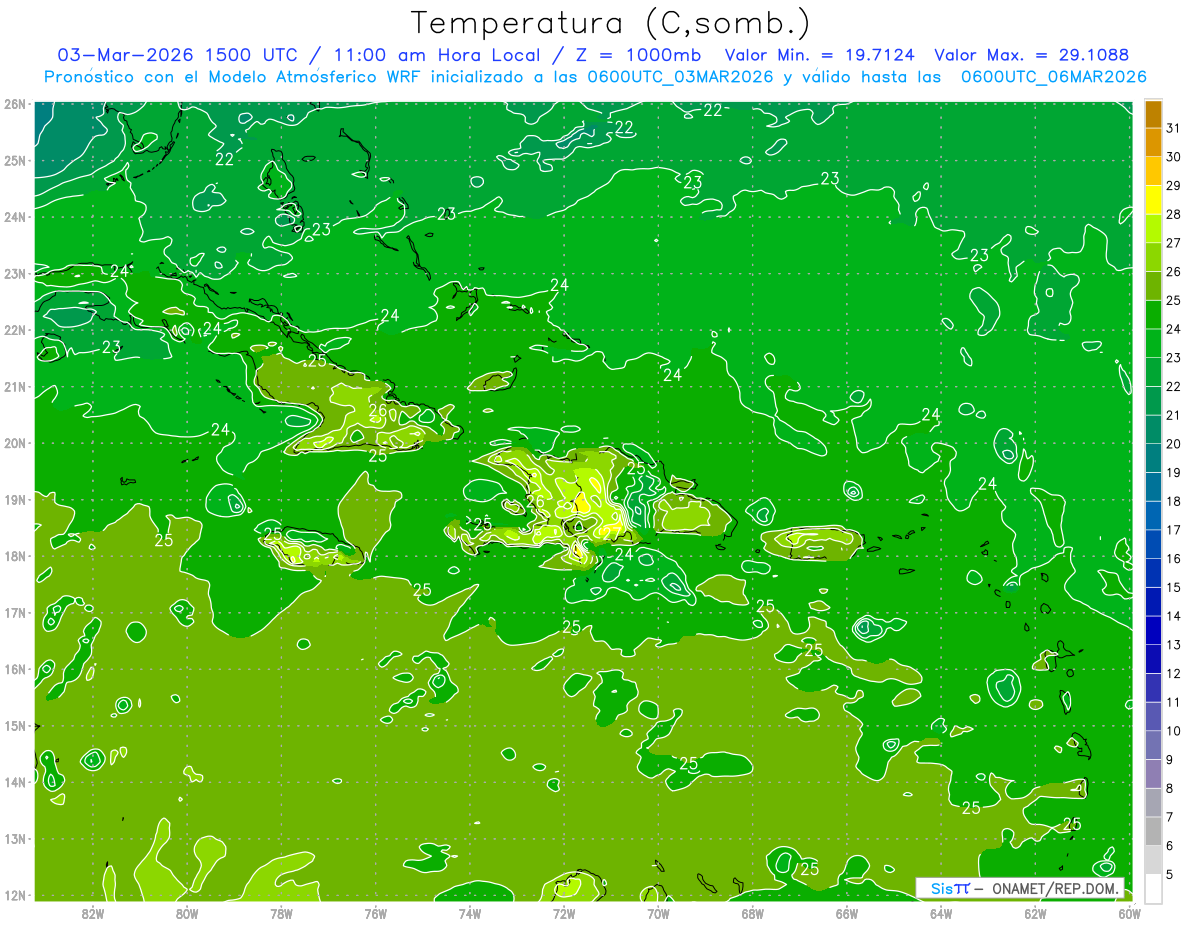Click the colorbar label "31"

(x=1172, y=128)
